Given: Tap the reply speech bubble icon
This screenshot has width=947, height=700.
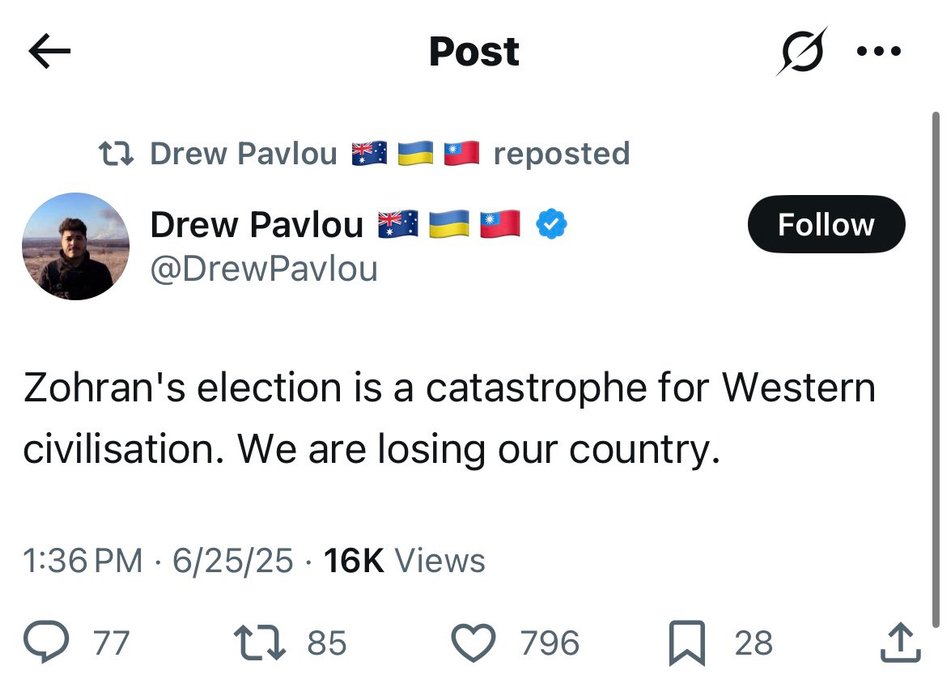Looking at the screenshot, I should point(48,642).
